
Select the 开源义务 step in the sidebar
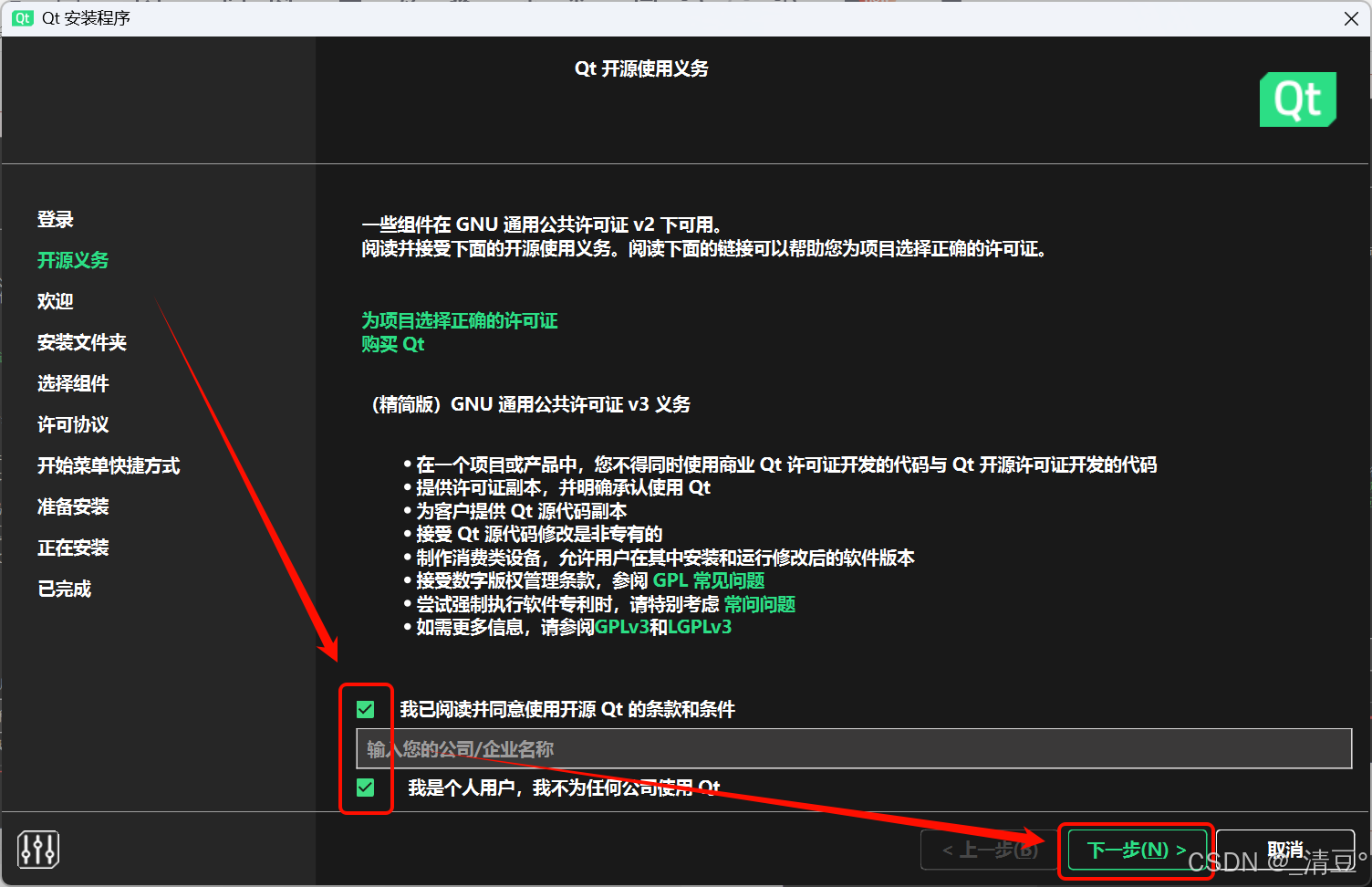click(x=73, y=260)
